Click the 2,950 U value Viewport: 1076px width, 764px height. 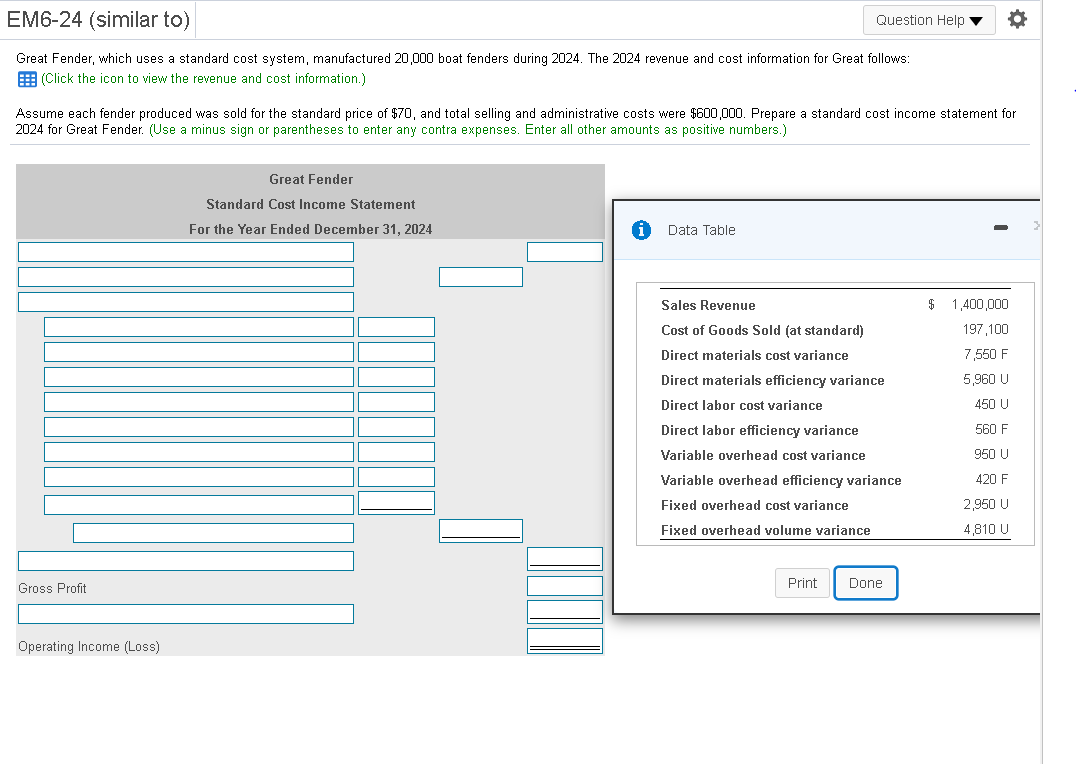[x=986, y=505]
